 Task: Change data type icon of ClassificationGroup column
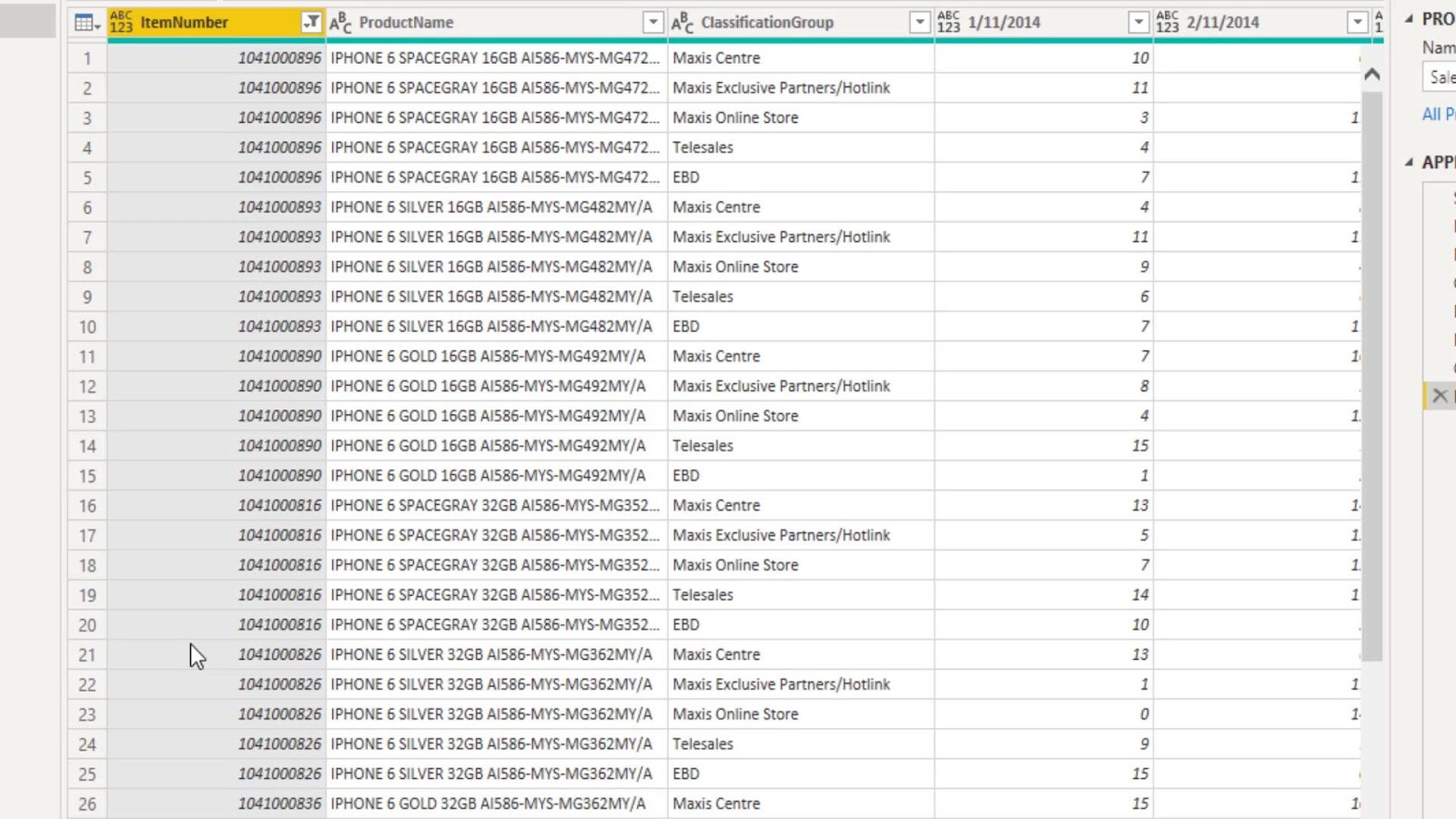point(682,23)
